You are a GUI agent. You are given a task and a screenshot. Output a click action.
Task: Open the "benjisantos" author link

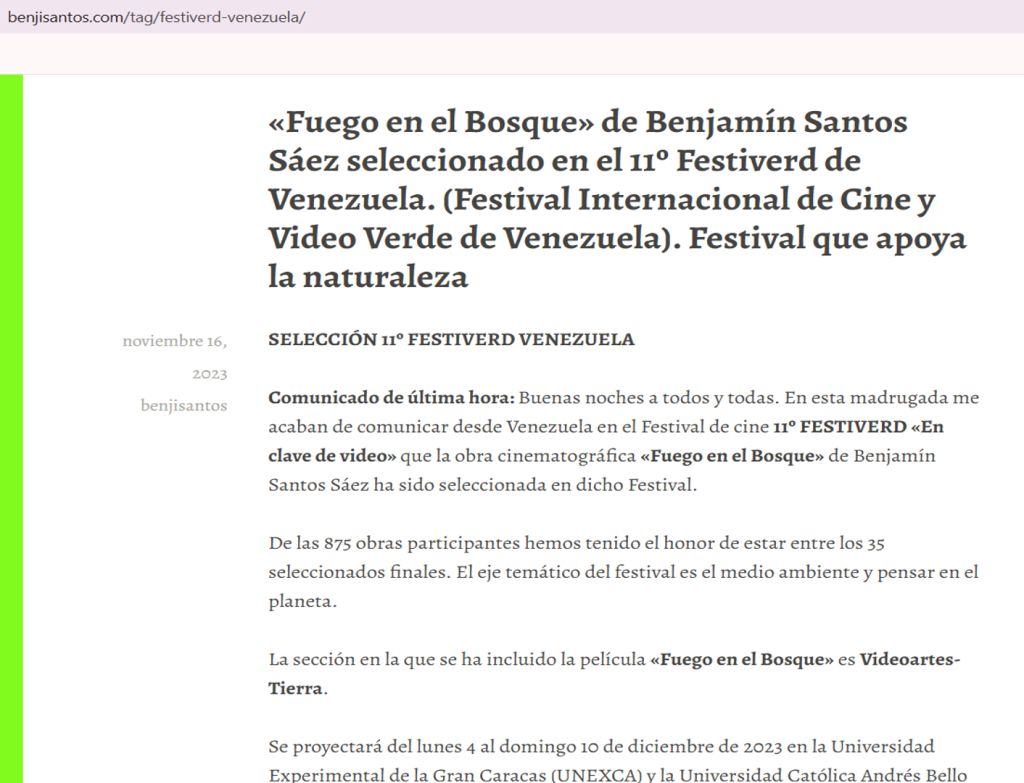183,405
